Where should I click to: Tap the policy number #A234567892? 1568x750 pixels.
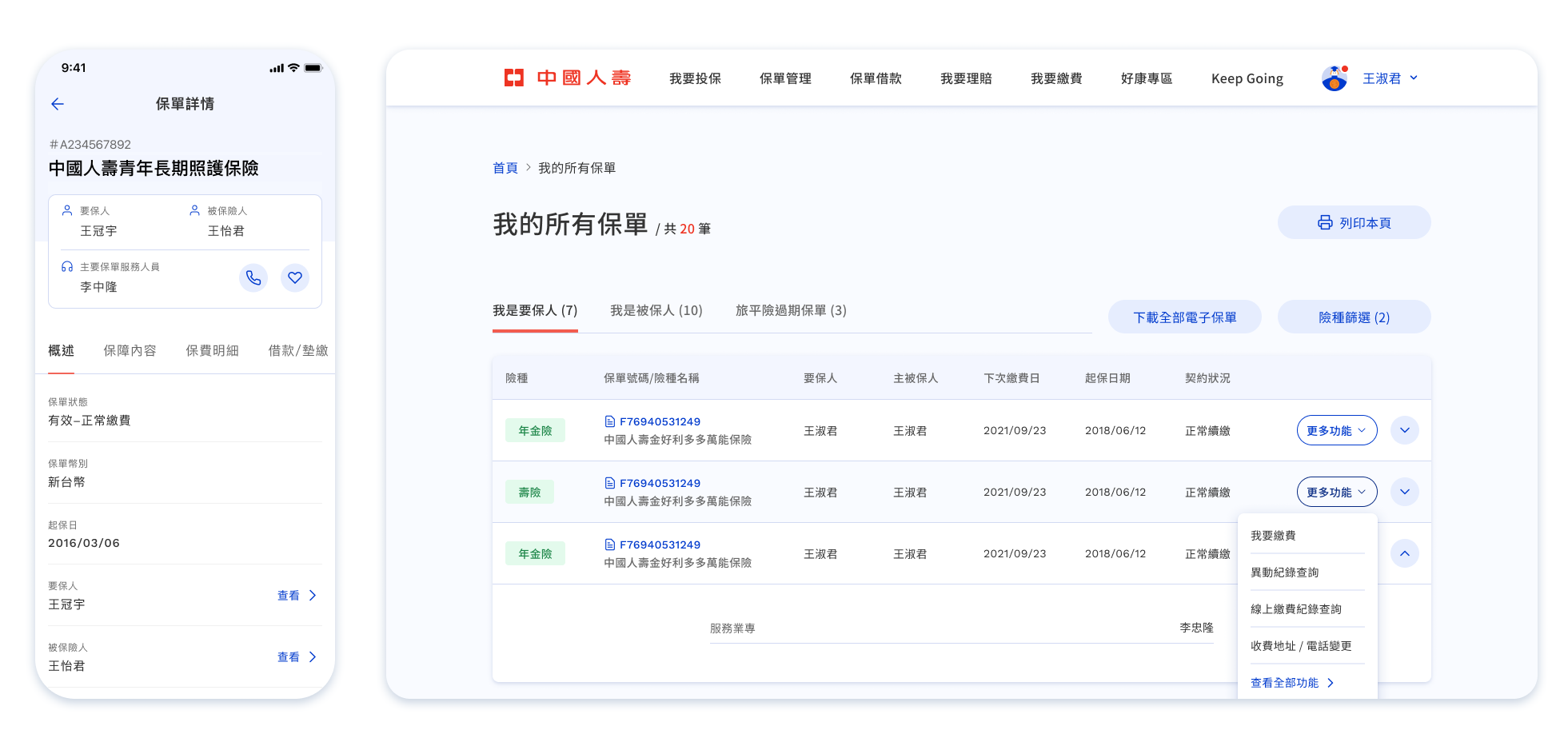(90, 145)
